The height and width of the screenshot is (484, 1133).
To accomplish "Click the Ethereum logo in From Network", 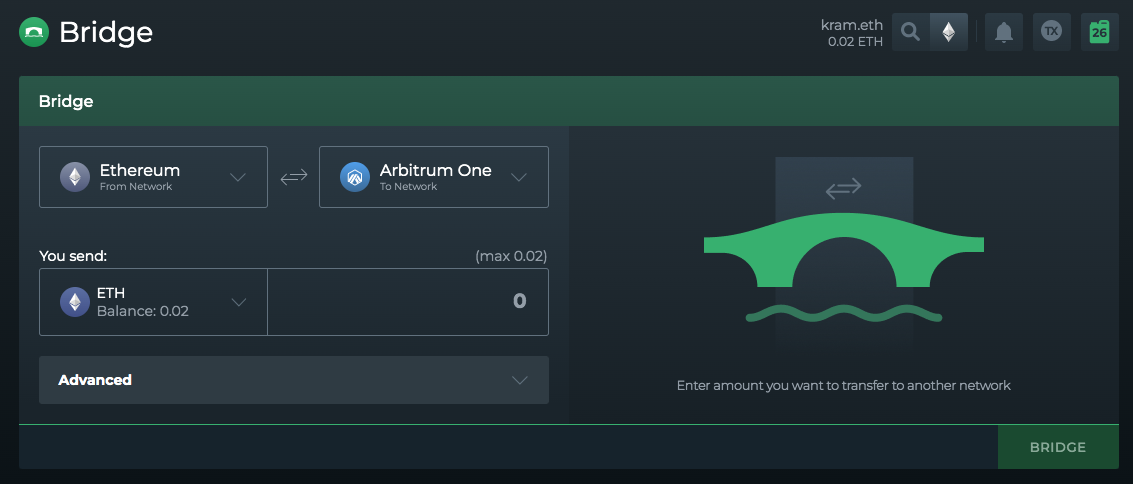I will [74, 177].
